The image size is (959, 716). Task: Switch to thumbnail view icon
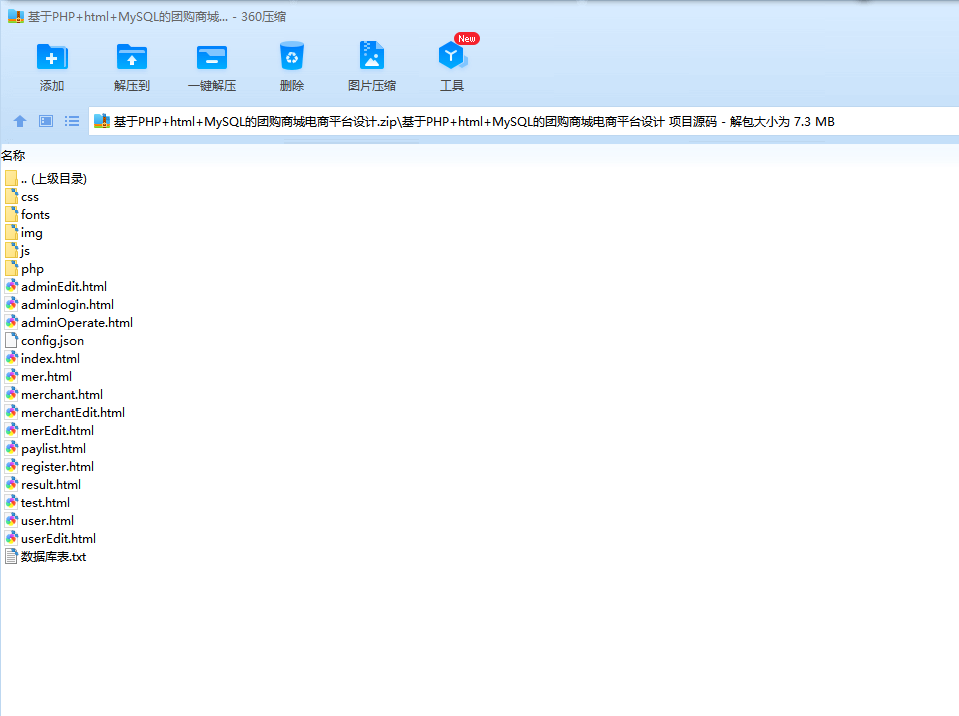pyautogui.click(x=46, y=121)
